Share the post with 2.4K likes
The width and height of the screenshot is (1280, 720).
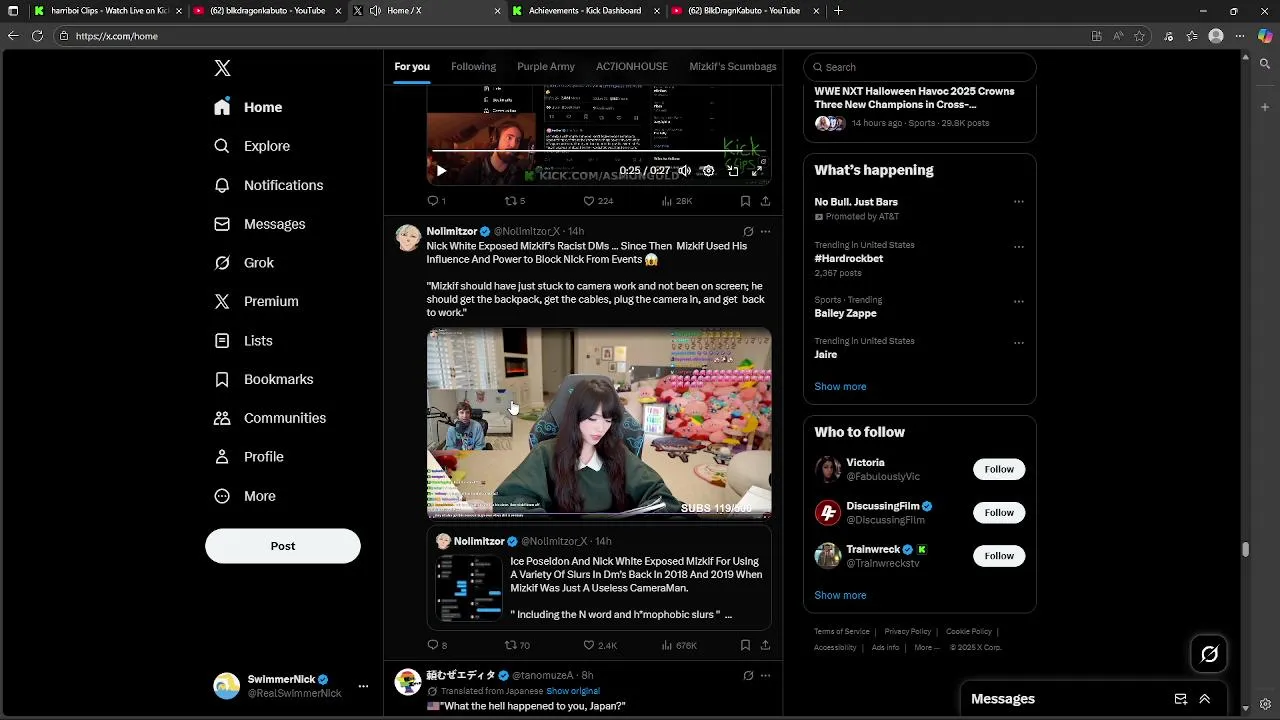pyautogui.click(x=765, y=646)
